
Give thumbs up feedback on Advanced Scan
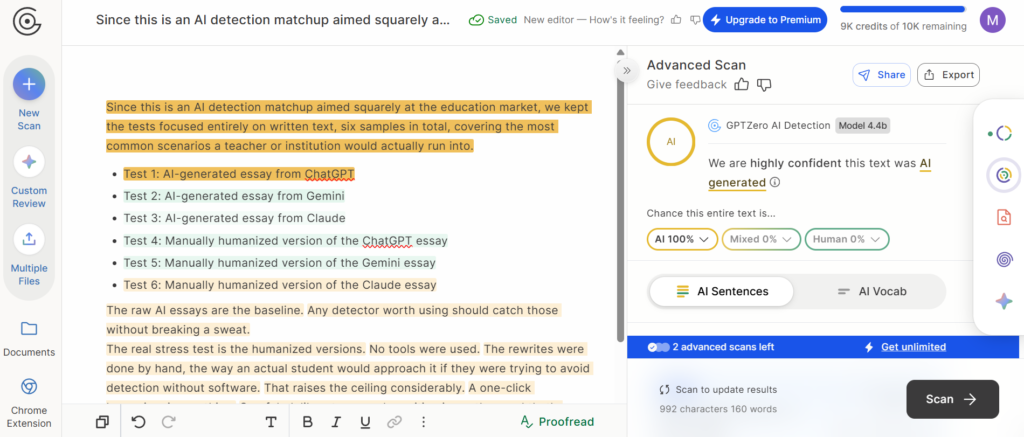742,85
